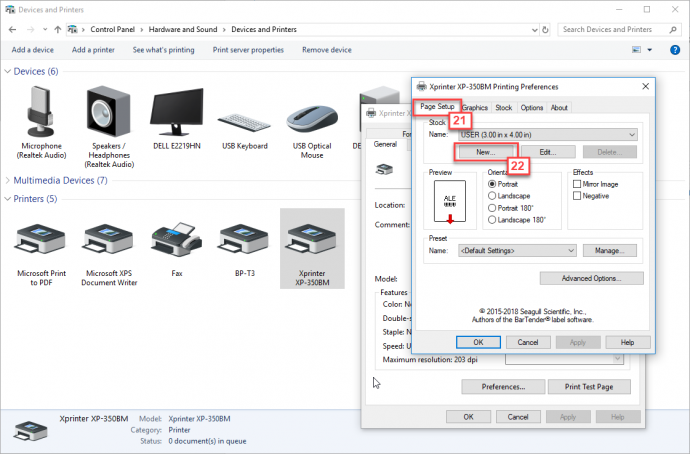Select the Microphone (Realtek Audio) device icon
690x454 pixels.
[x=41, y=112]
